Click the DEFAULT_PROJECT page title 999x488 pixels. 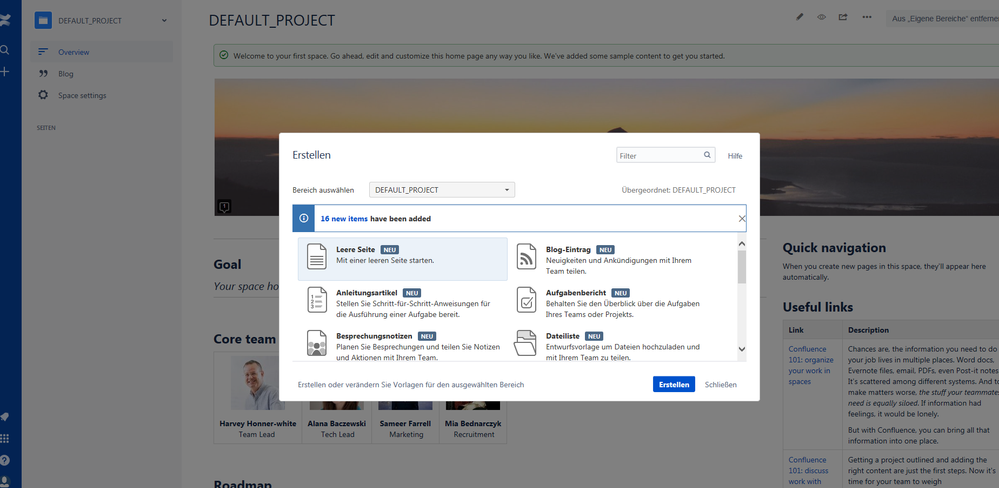click(271, 20)
